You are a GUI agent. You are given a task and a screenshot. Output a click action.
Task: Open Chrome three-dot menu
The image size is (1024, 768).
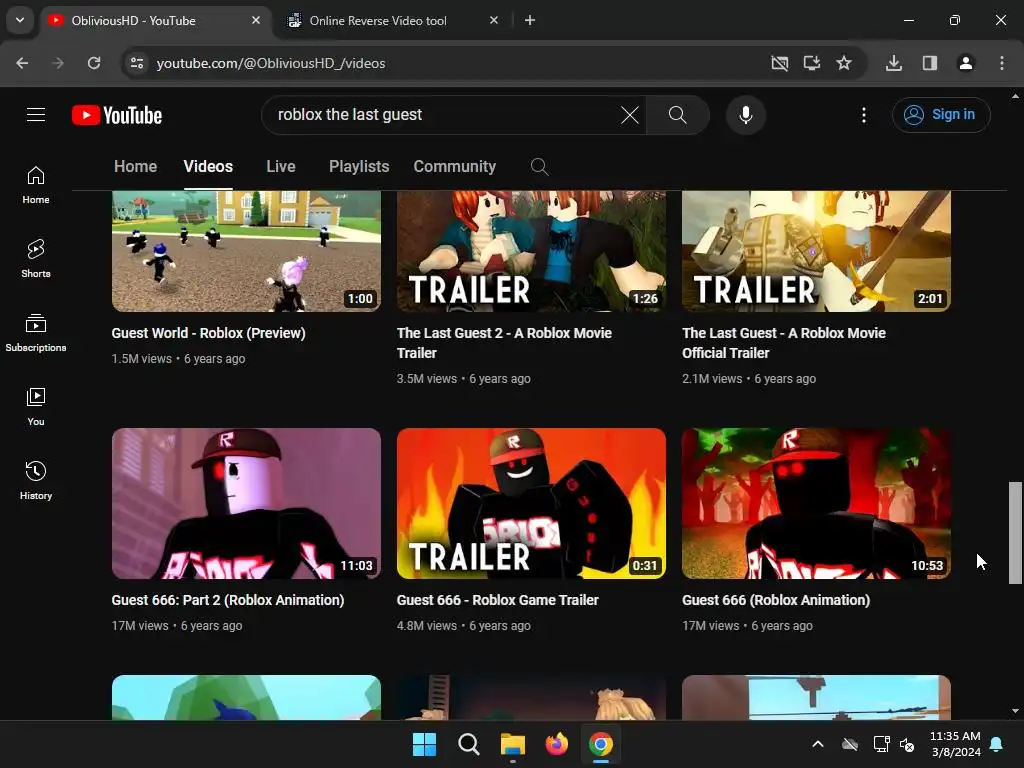1002,63
